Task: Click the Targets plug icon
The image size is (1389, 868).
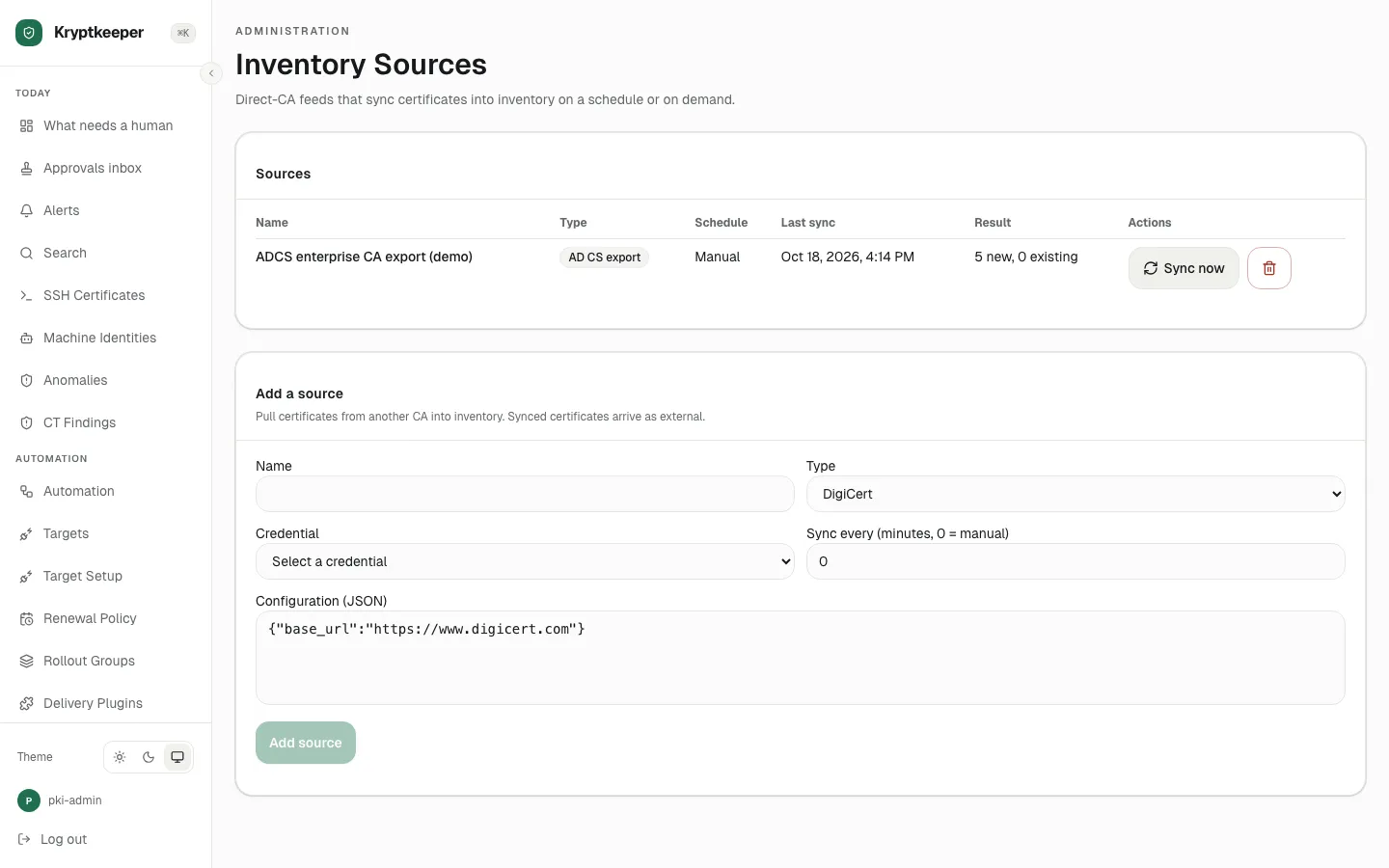Action: [x=26, y=533]
